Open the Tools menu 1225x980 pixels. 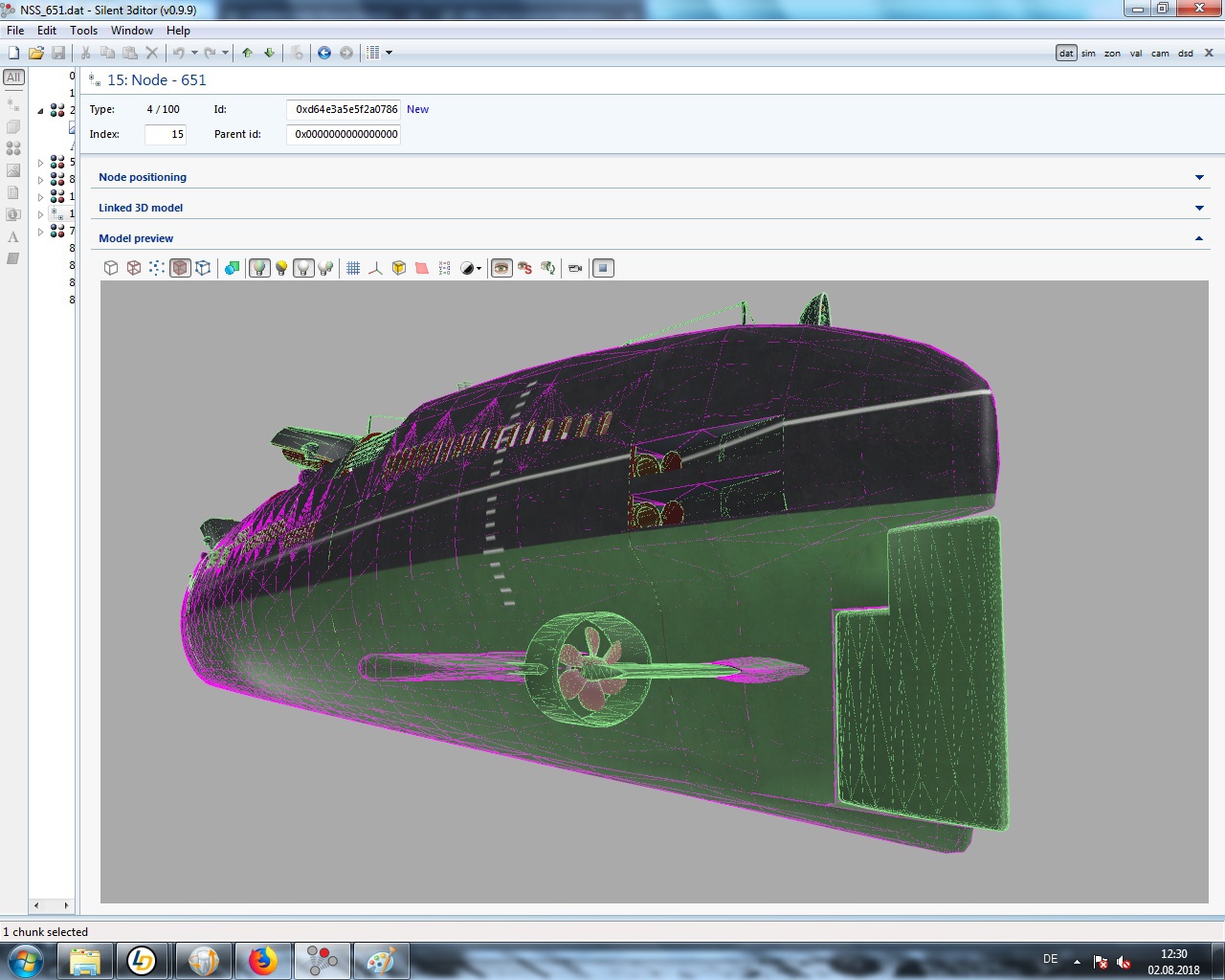[x=83, y=31]
